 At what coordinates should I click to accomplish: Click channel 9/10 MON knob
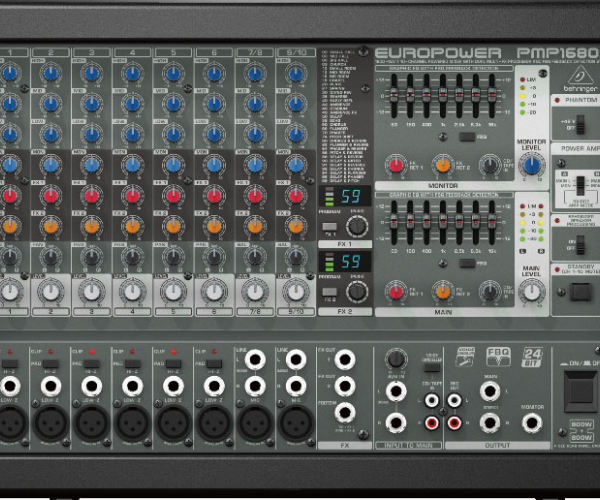pos(296,165)
